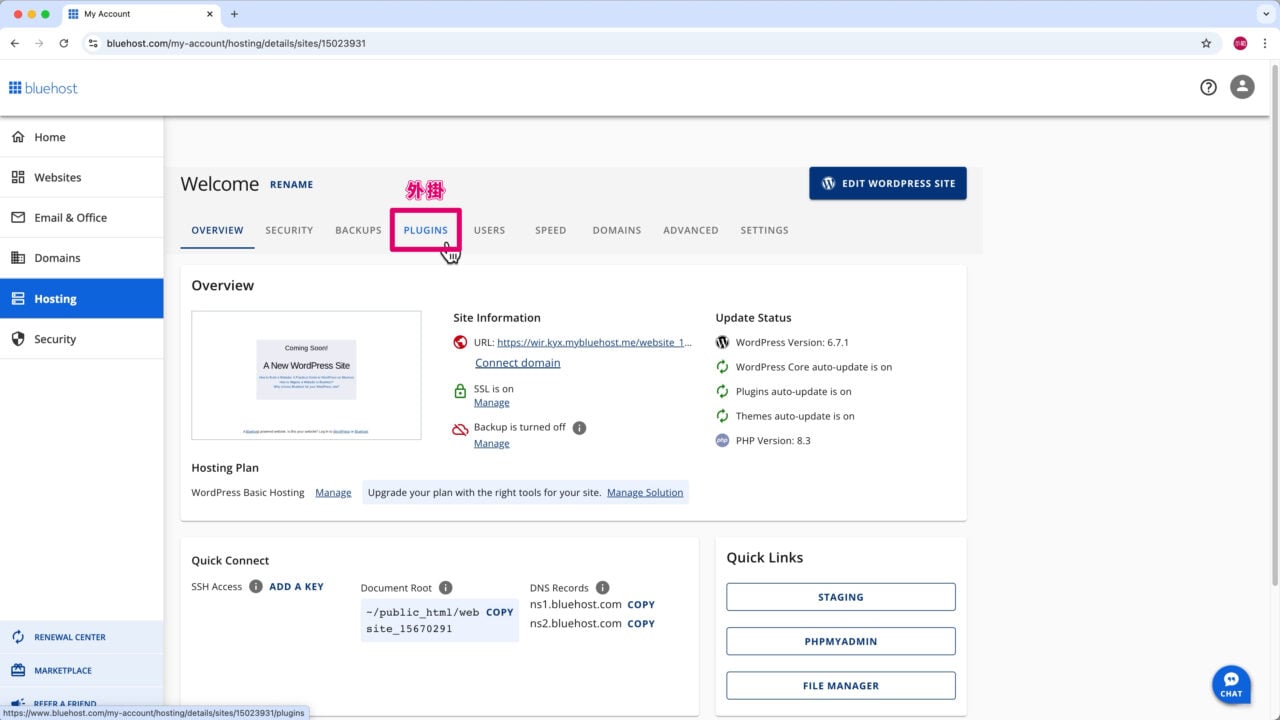The width and height of the screenshot is (1280, 720).
Task: Click Rename next to Welcome
Action: 291,185
